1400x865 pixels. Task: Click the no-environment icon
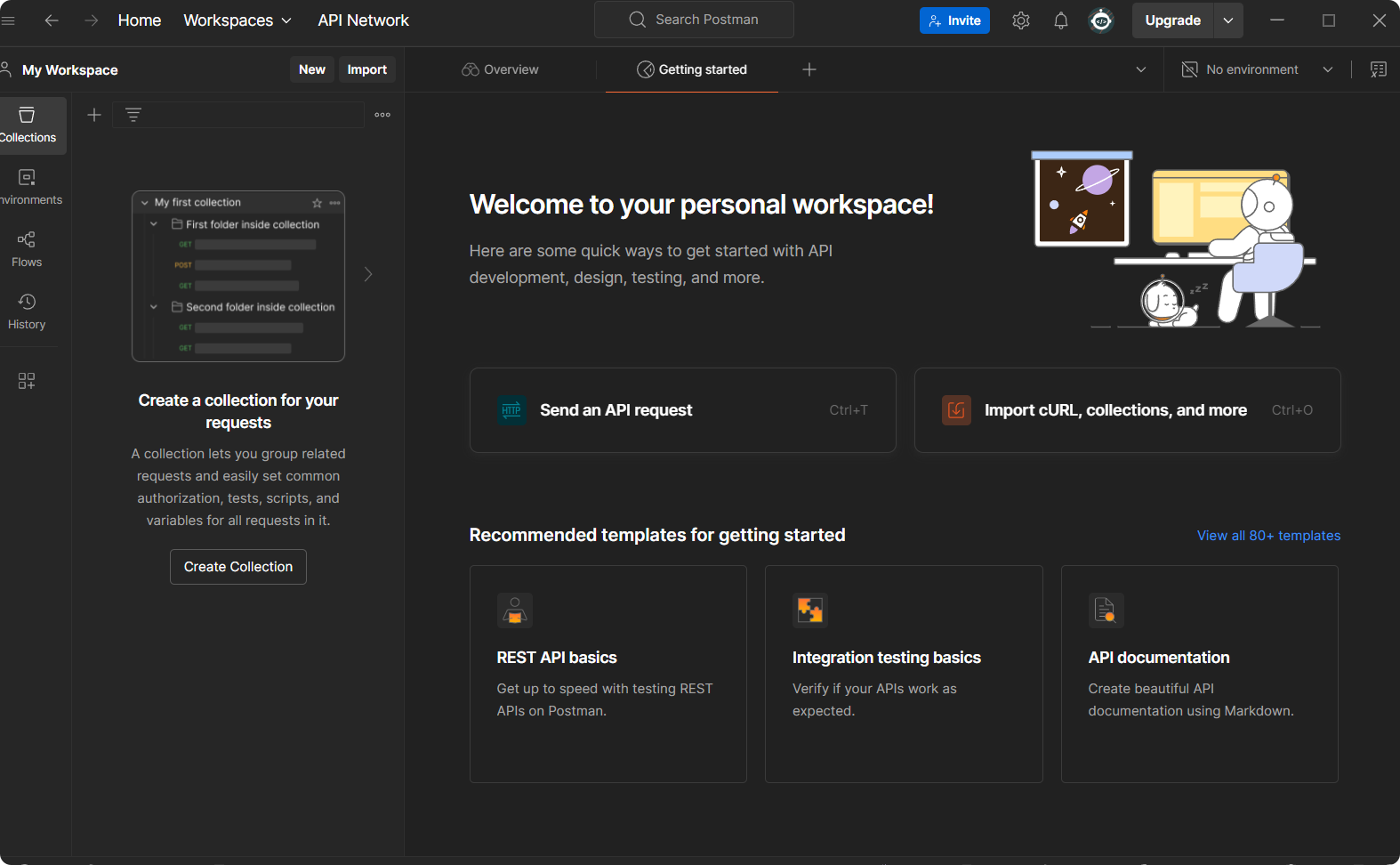1189,69
